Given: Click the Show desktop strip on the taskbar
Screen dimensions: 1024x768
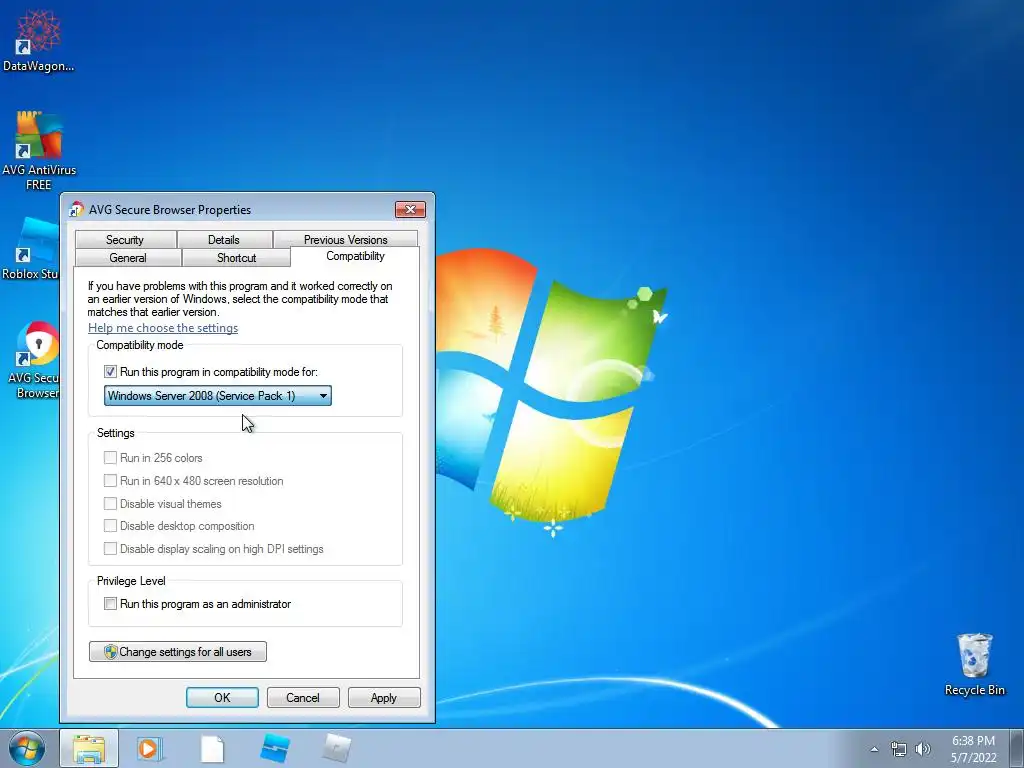Looking at the screenshot, I should [1017, 749].
